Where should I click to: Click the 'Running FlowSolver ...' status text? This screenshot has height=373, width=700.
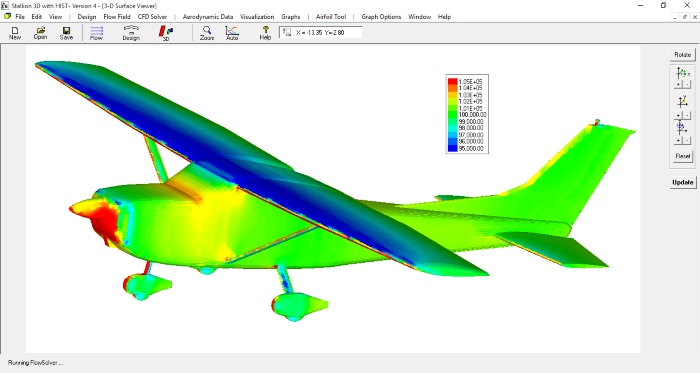click(x=36, y=363)
